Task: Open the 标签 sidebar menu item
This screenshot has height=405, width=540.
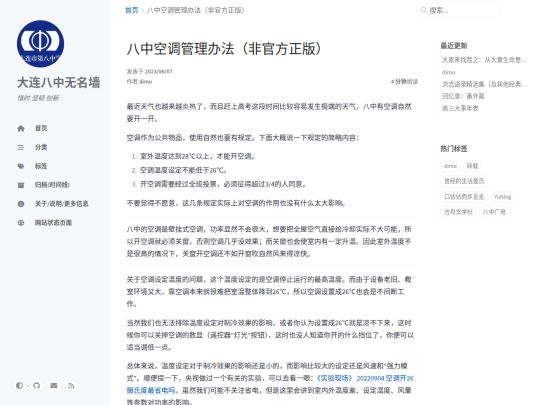Action: coord(41,166)
